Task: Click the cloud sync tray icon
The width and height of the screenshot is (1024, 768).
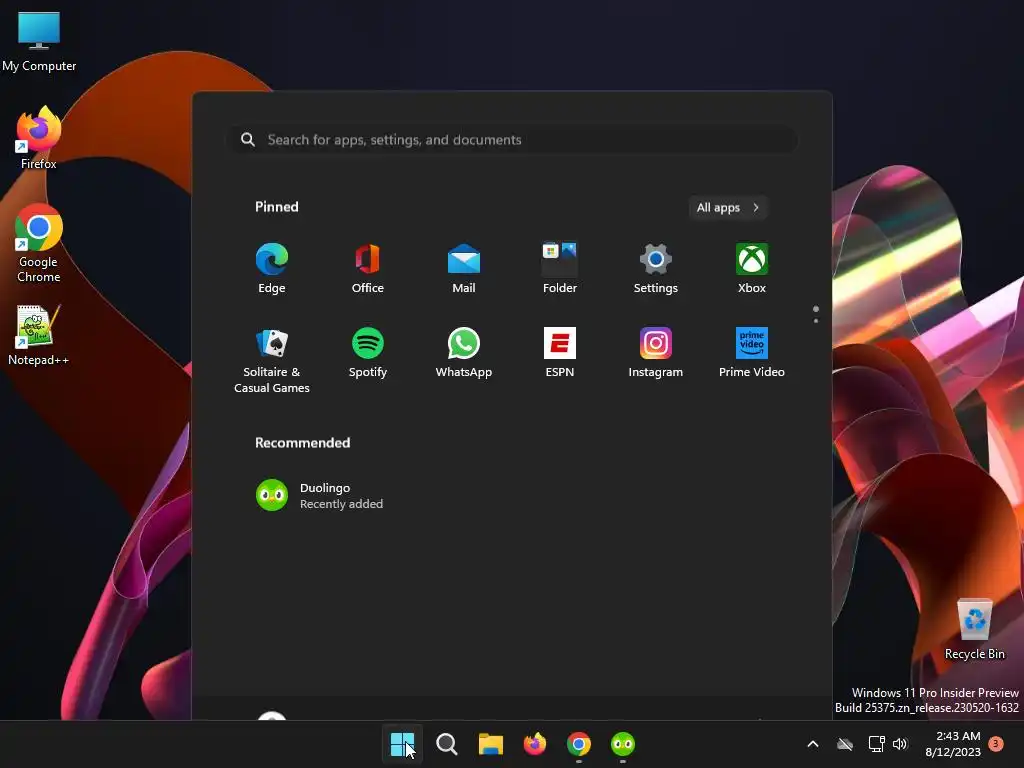Action: pyautogui.click(x=845, y=744)
